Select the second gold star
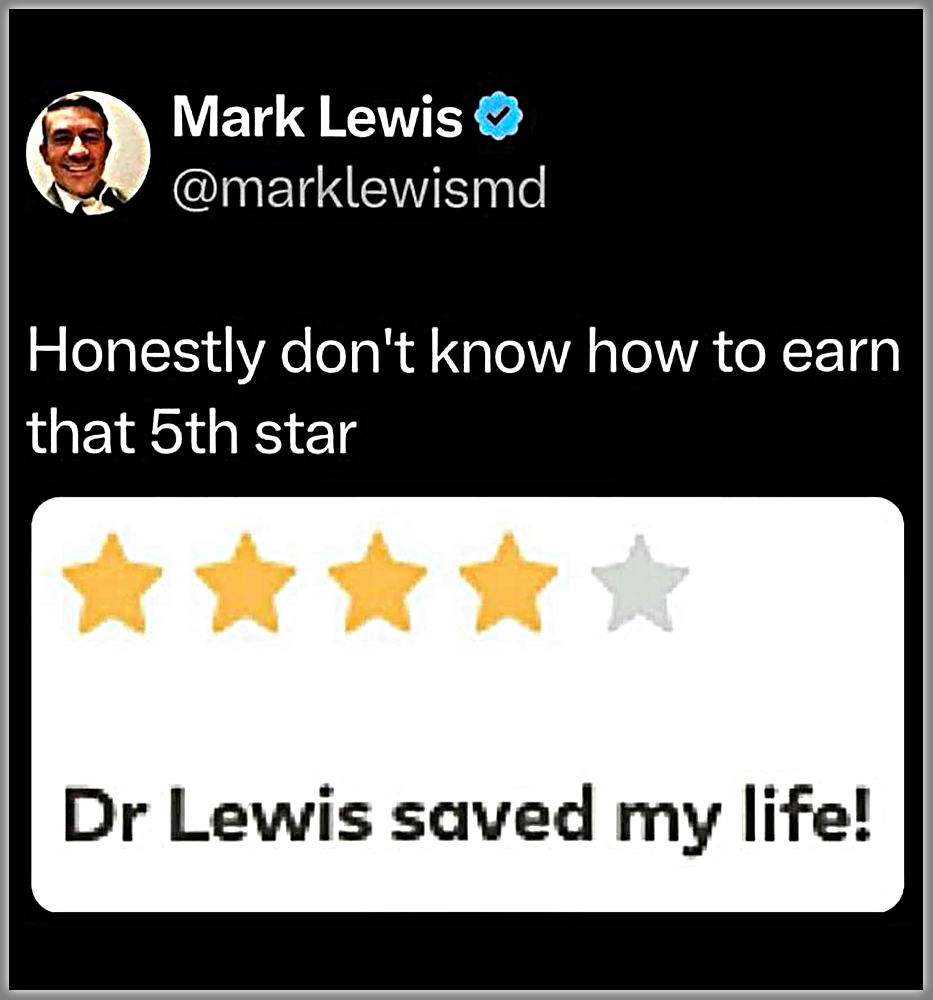 (x=246, y=584)
